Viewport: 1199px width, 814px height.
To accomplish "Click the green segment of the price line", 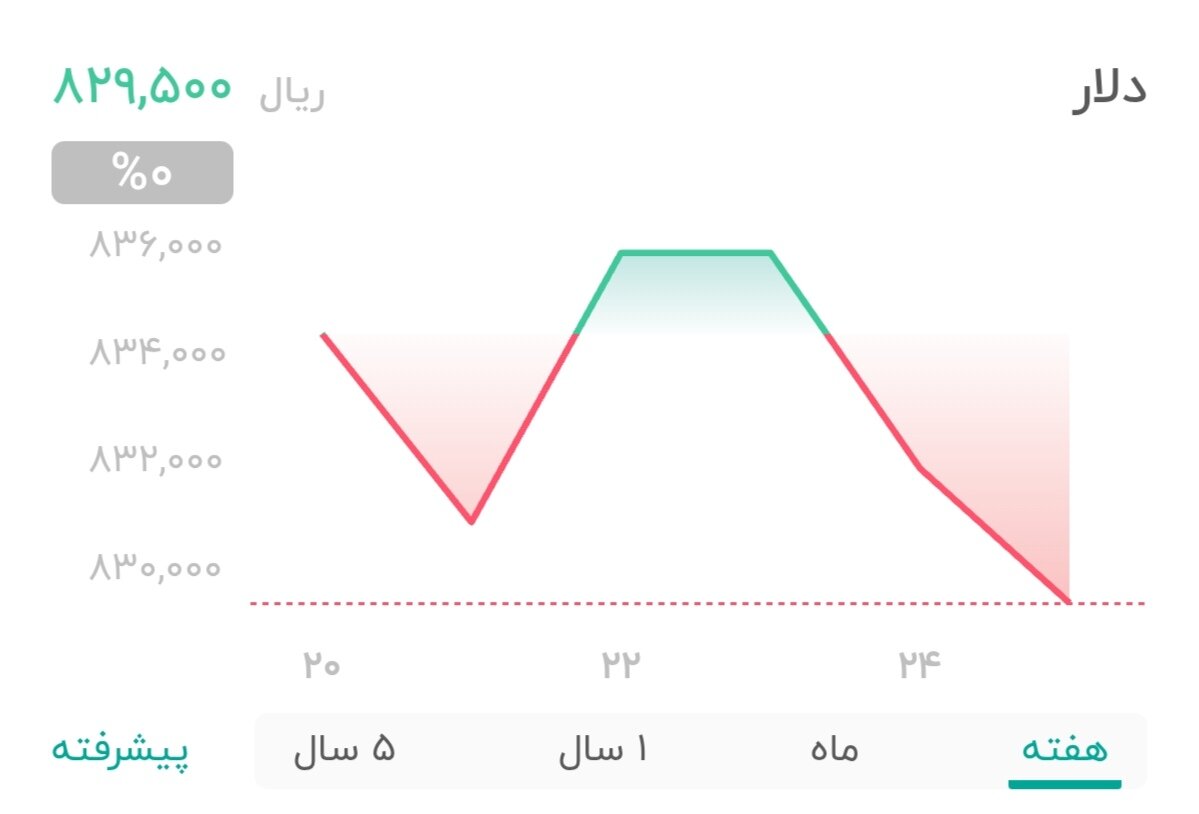I will (697, 253).
